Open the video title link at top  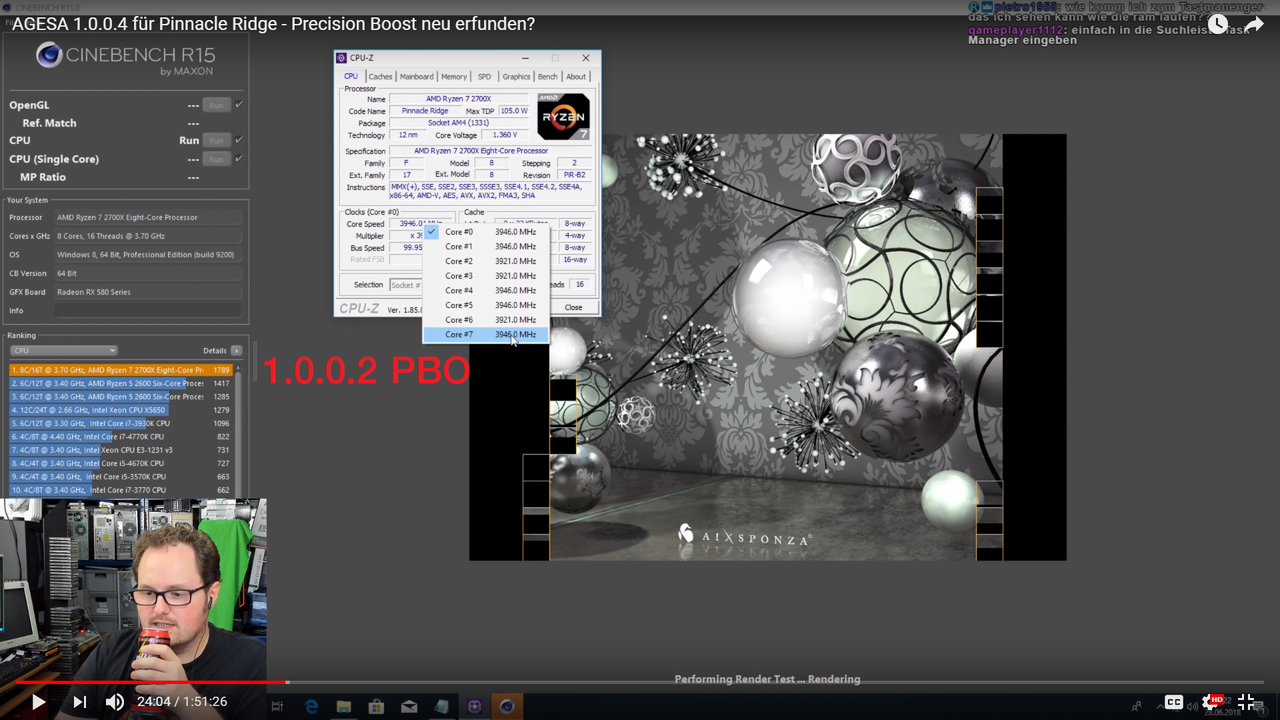click(273, 24)
